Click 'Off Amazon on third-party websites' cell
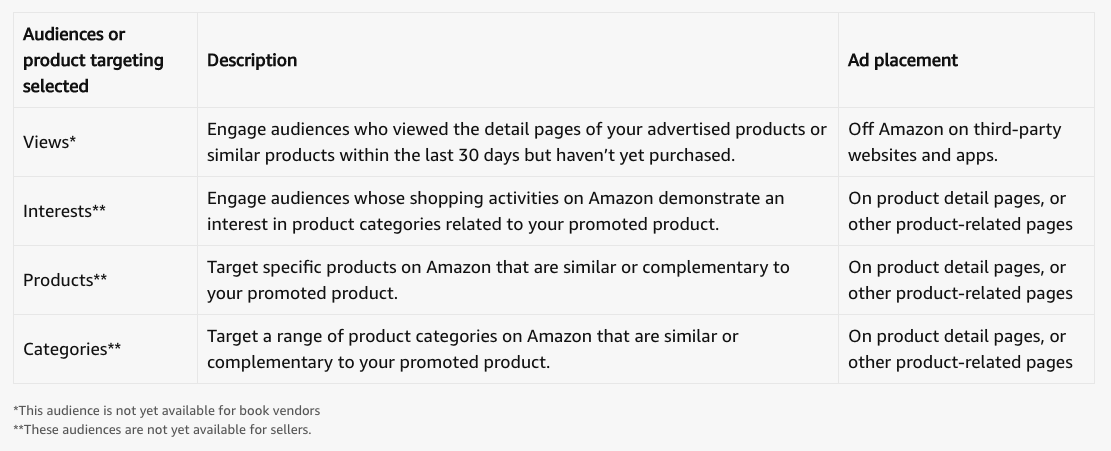Image resolution: width=1111 pixels, height=451 pixels. click(954, 142)
